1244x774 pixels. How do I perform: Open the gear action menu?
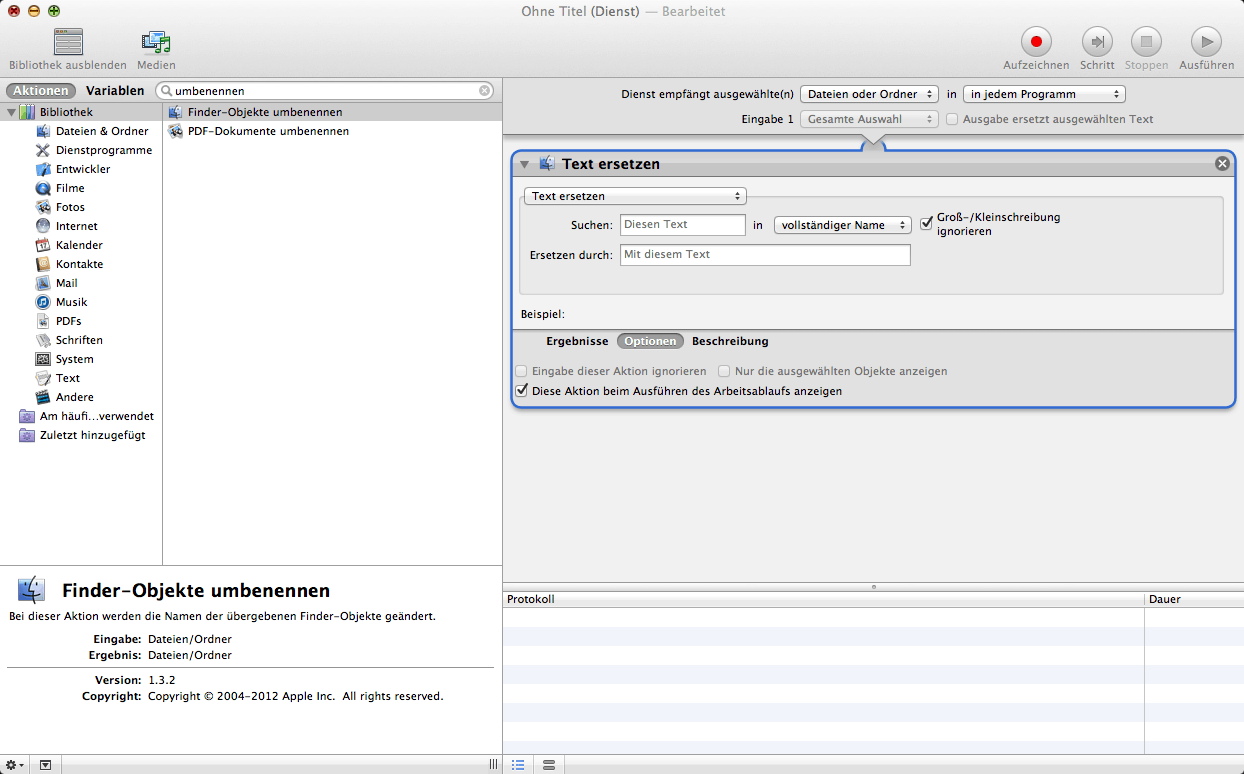[14, 765]
